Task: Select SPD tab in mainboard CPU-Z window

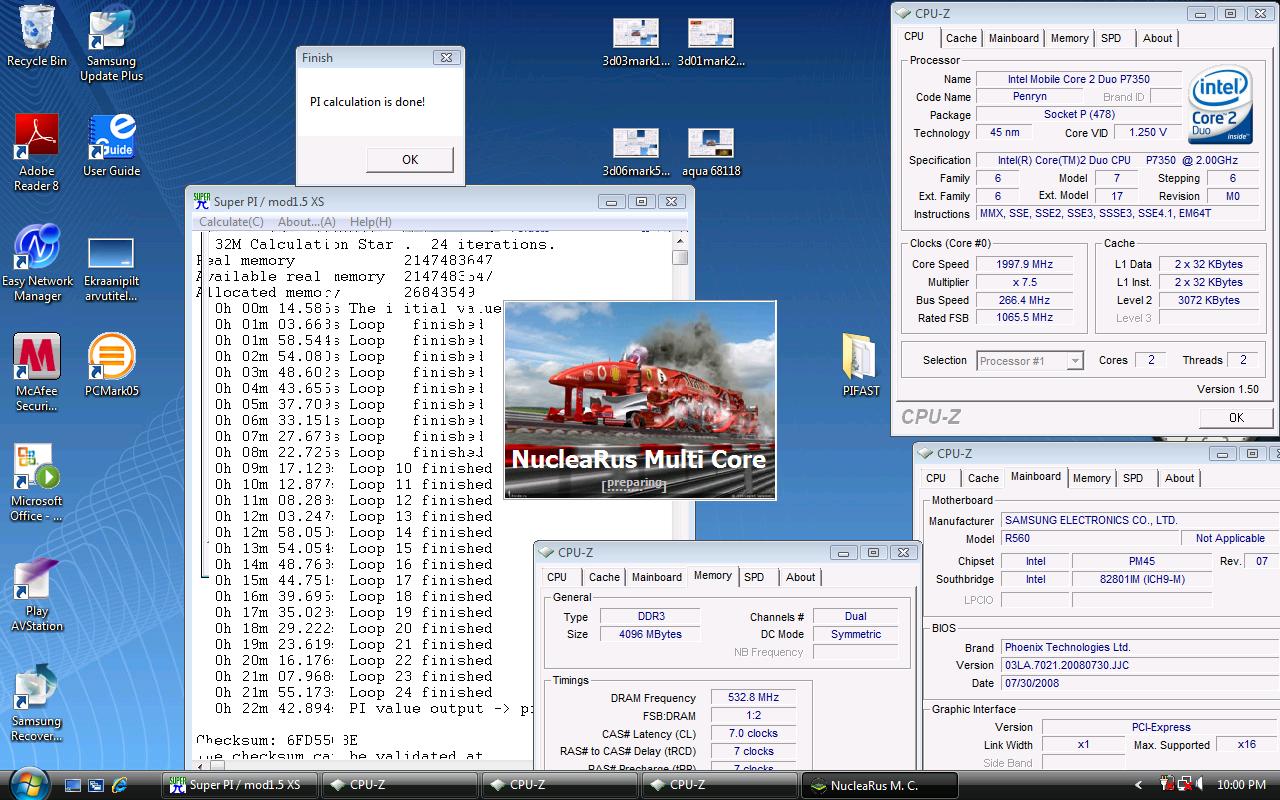Action: click(x=1133, y=478)
